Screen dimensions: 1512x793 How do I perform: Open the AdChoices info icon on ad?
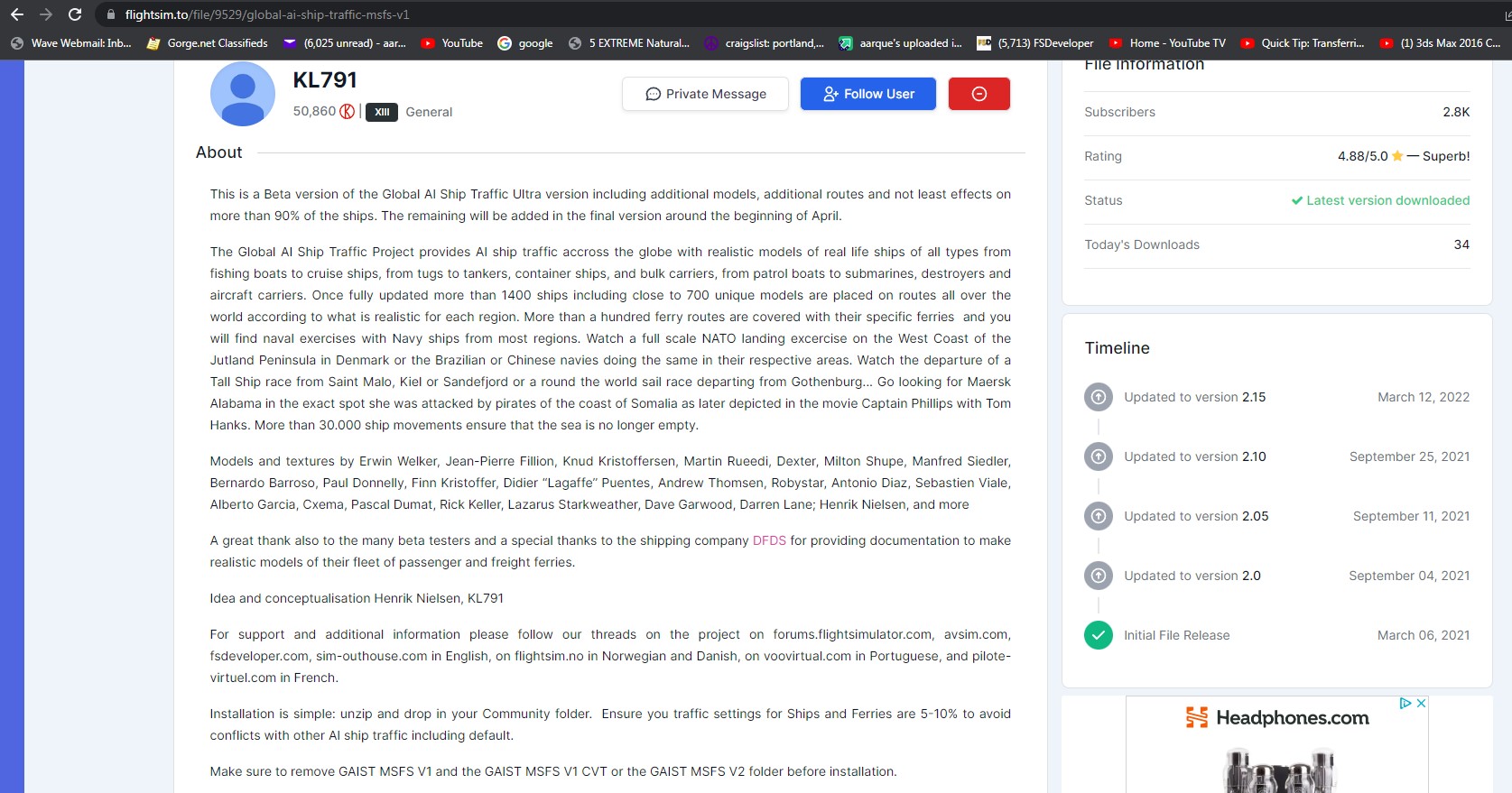(1405, 704)
